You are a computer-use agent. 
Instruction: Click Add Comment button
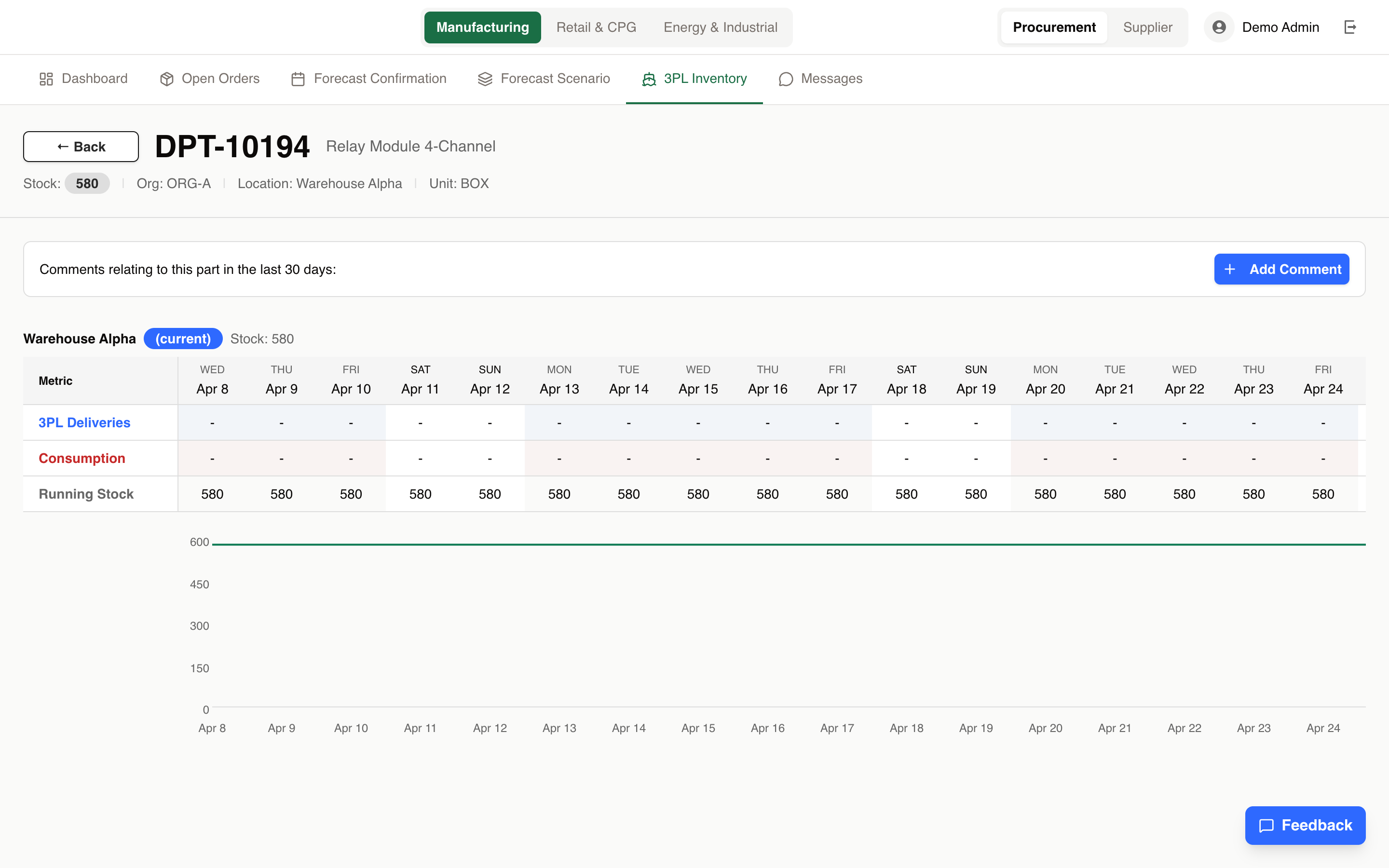(1281, 269)
